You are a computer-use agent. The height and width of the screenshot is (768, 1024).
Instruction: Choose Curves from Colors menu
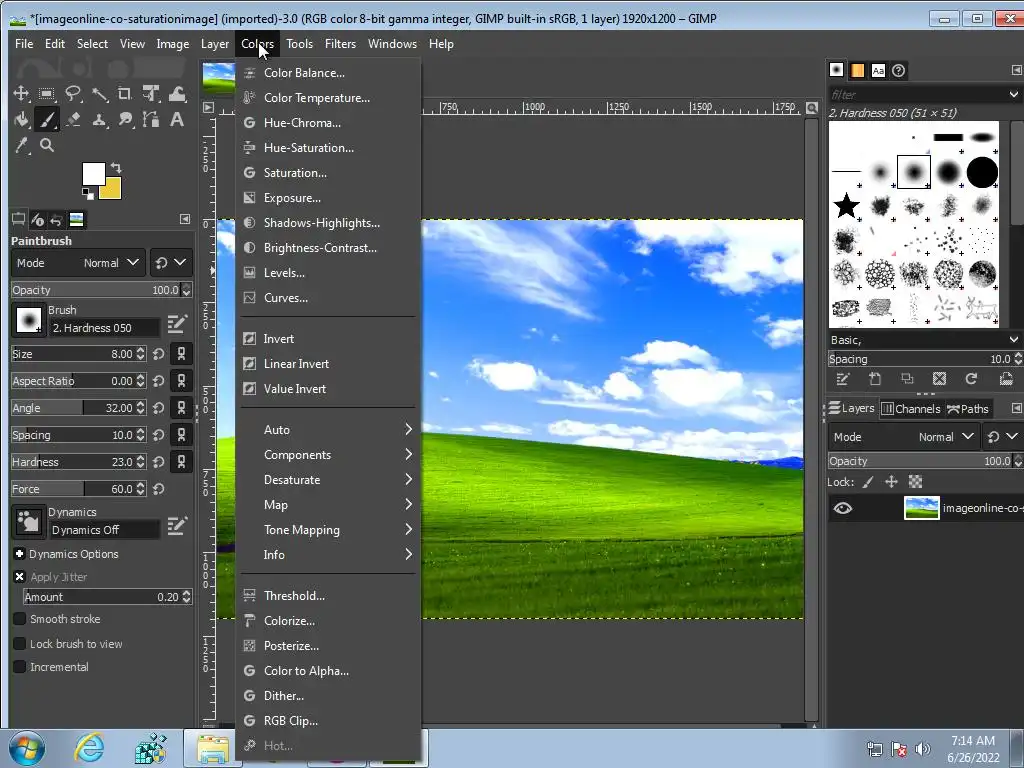[x=328, y=298]
